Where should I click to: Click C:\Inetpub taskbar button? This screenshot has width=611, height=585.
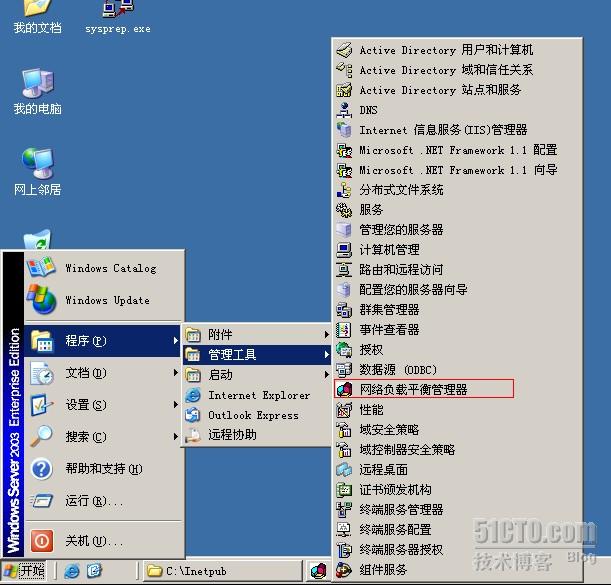[x=223, y=571]
